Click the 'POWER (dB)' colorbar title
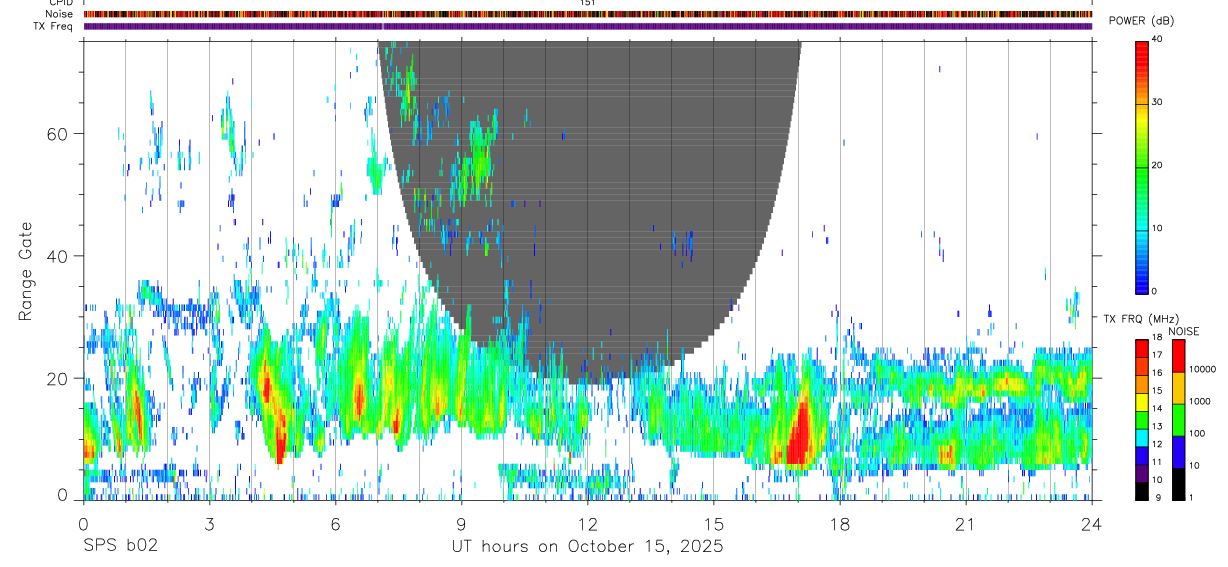Screen dimensions: 1228x567 1141,21
